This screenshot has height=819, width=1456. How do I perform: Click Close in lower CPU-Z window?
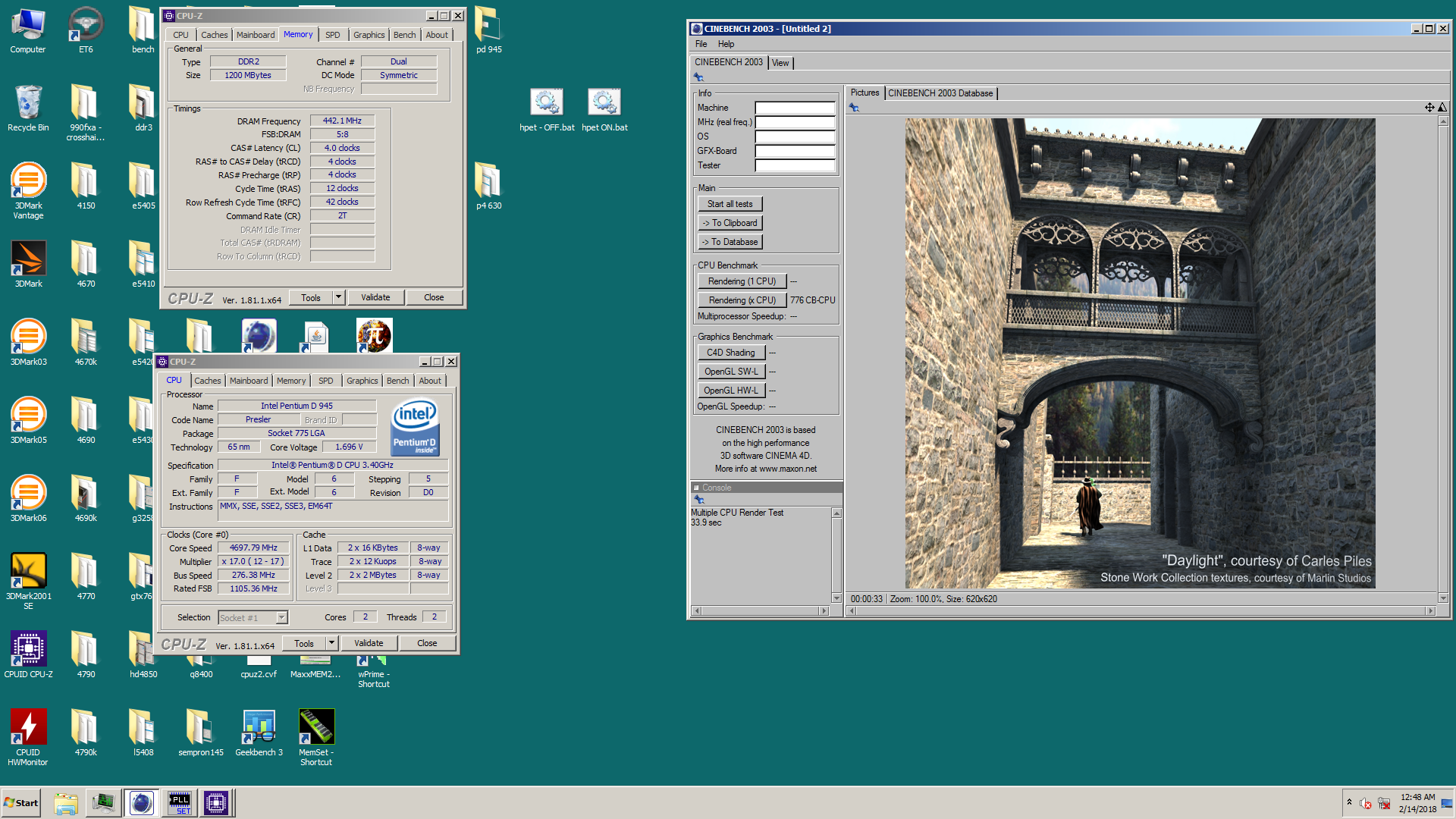click(427, 643)
